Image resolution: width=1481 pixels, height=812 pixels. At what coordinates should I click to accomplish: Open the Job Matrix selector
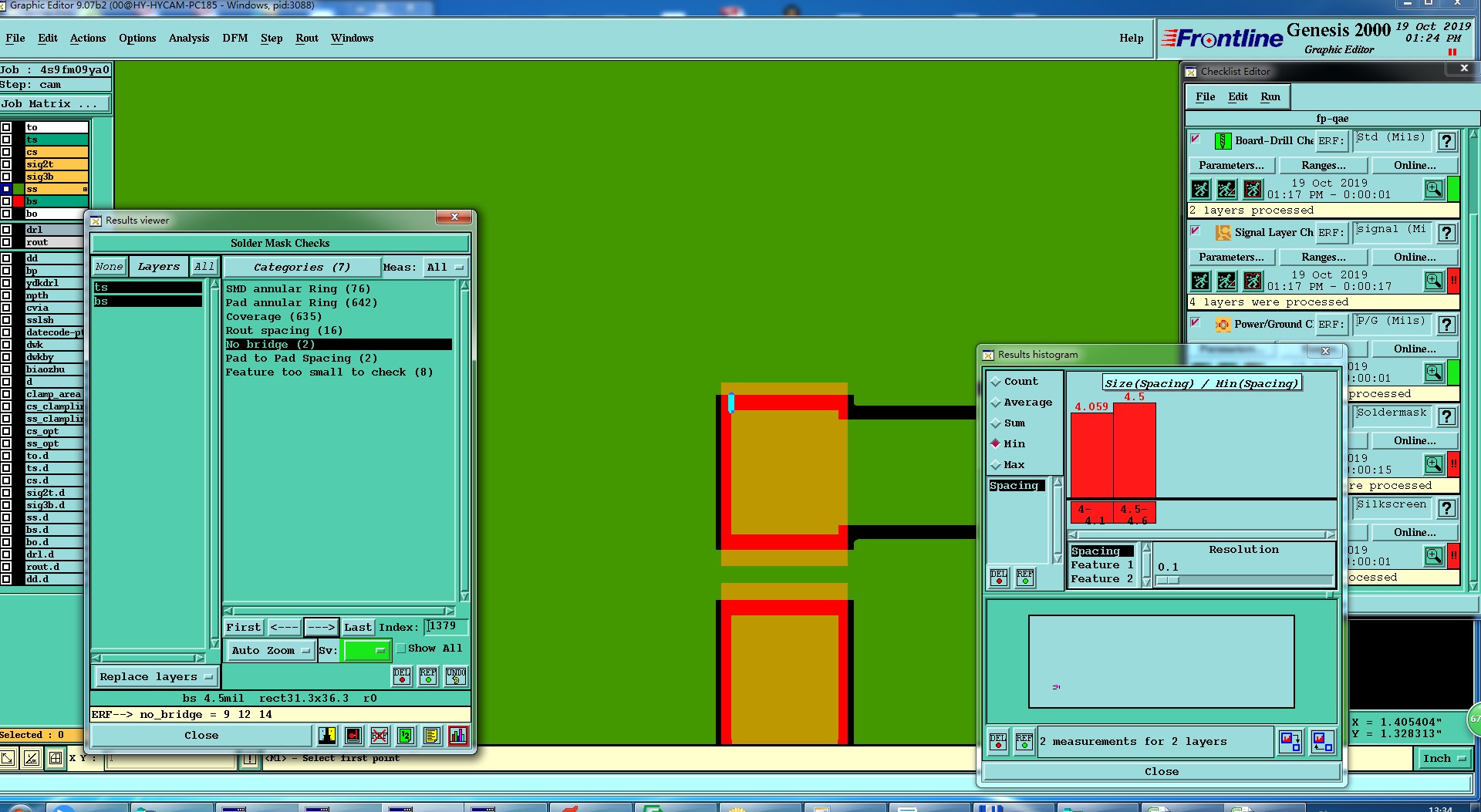tap(56, 104)
